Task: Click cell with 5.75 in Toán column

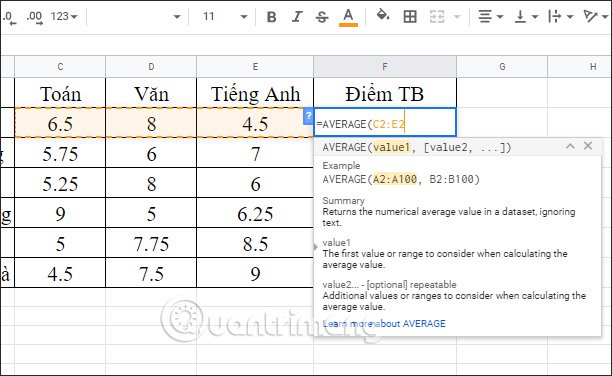Action: click(x=60, y=153)
